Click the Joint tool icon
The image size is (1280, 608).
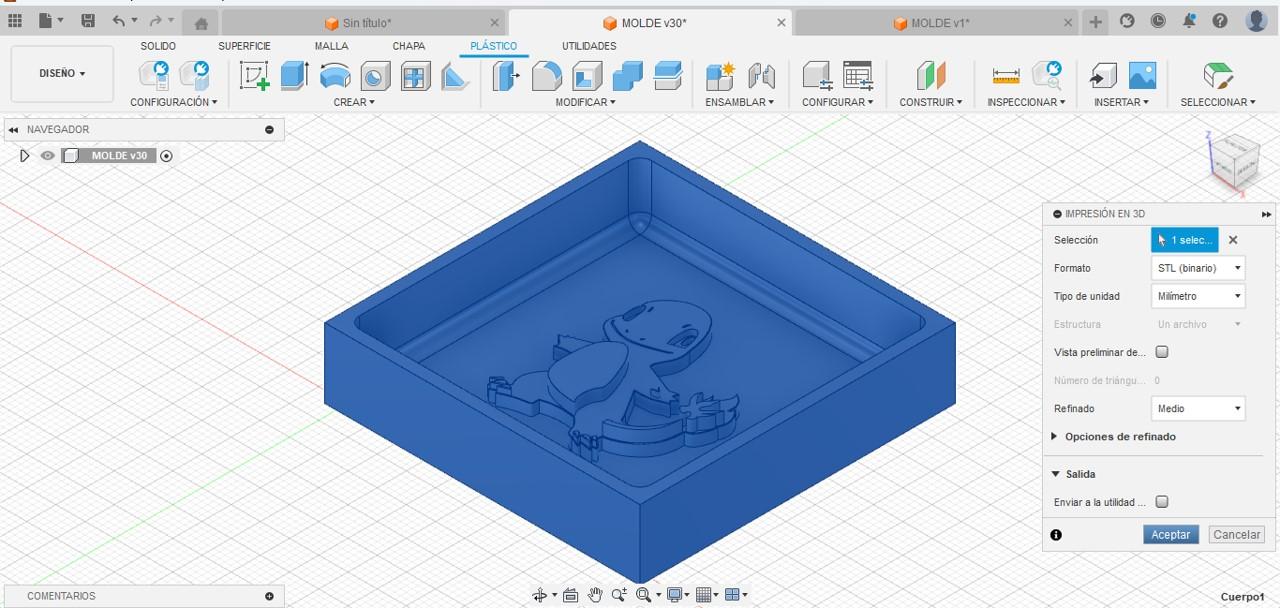pyautogui.click(x=762, y=76)
